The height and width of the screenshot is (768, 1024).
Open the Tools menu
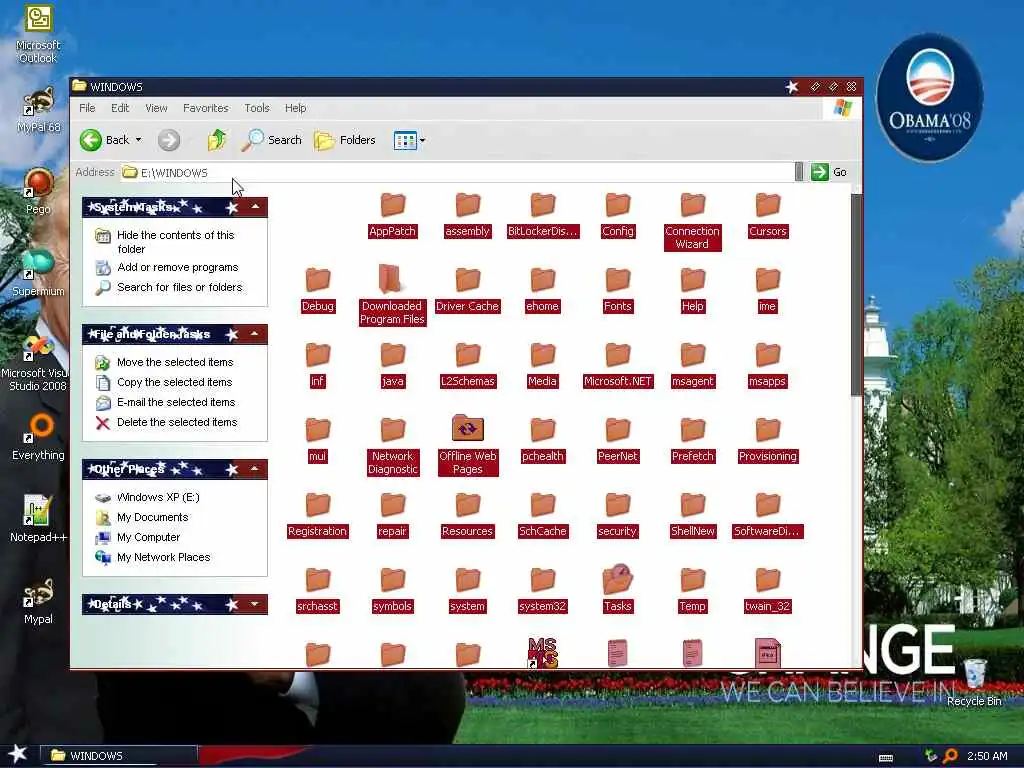[257, 108]
